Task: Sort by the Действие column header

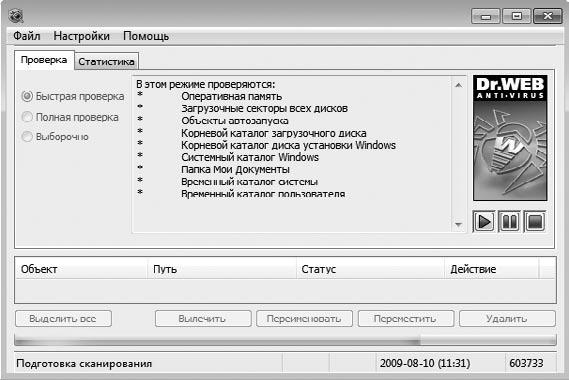Action: 492,269
